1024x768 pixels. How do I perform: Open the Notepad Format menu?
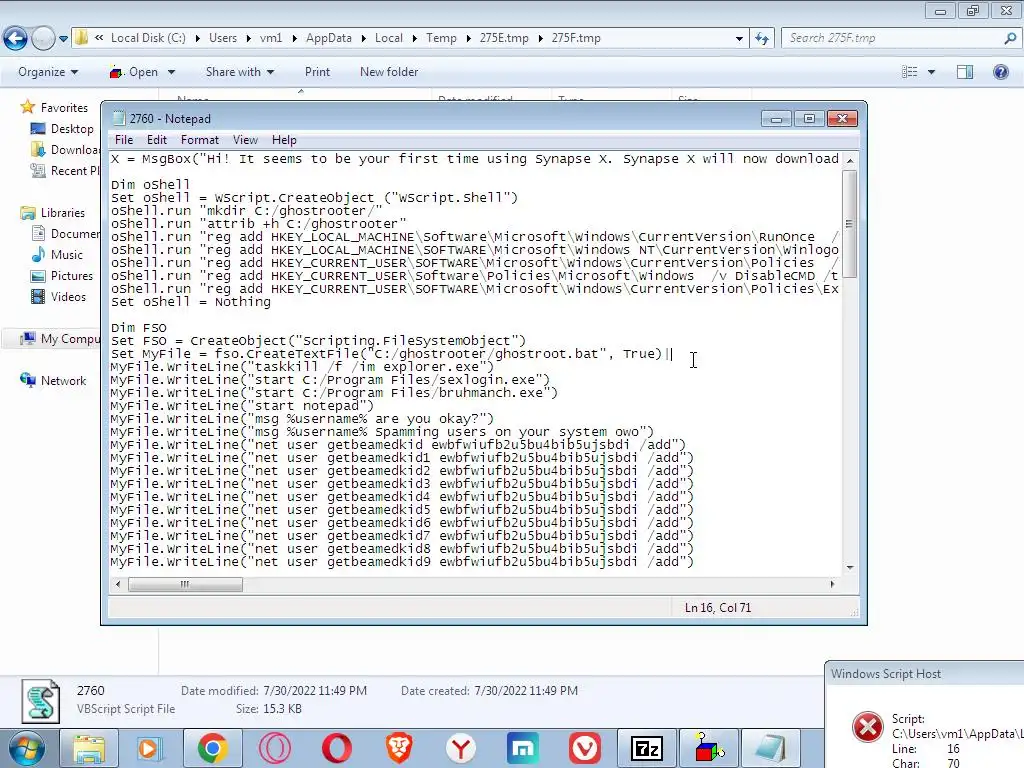[200, 140]
